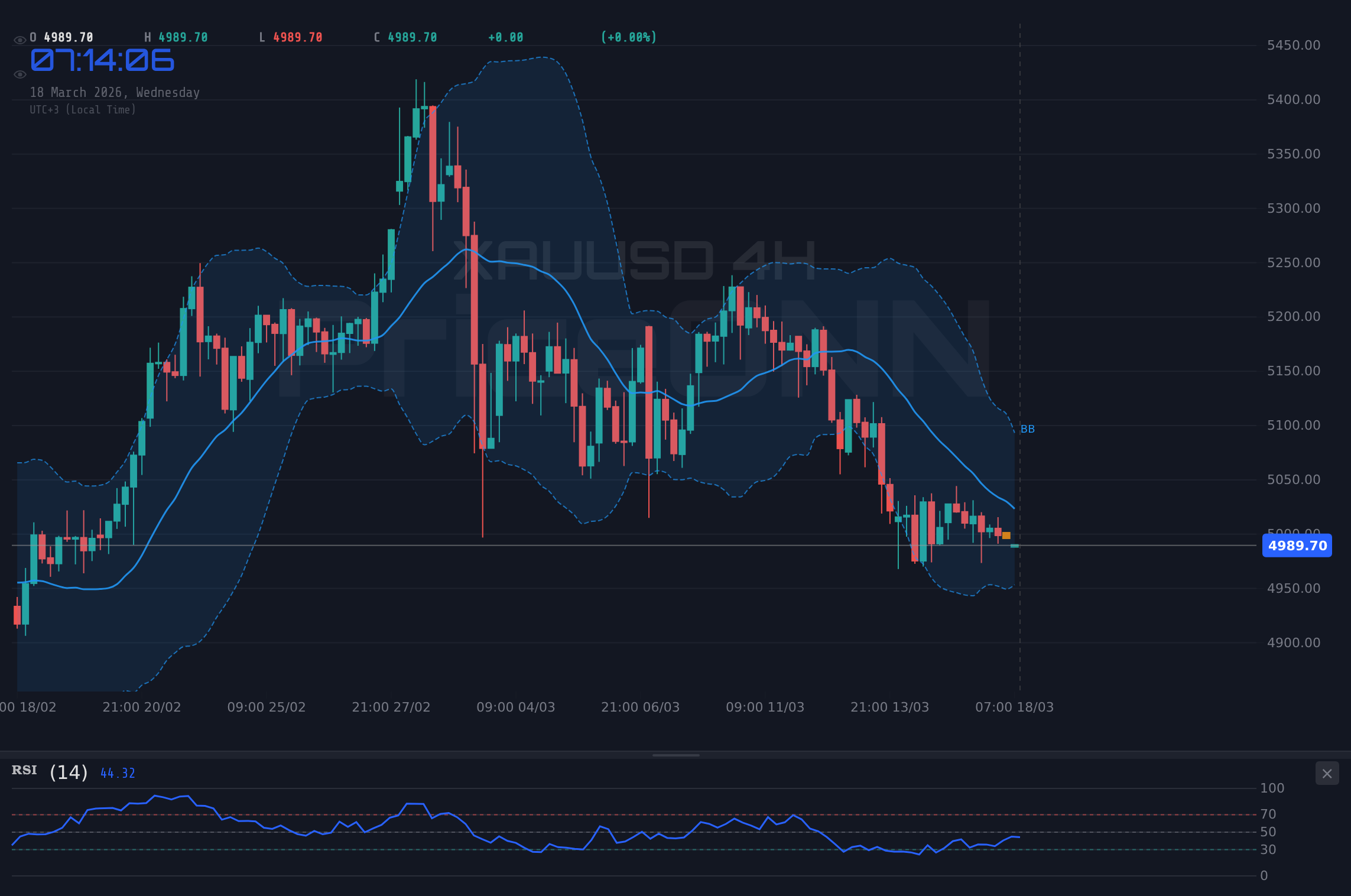The height and width of the screenshot is (896, 1351).
Task: Hide the RSI indicator pane
Action: [x=1327, y=774]
